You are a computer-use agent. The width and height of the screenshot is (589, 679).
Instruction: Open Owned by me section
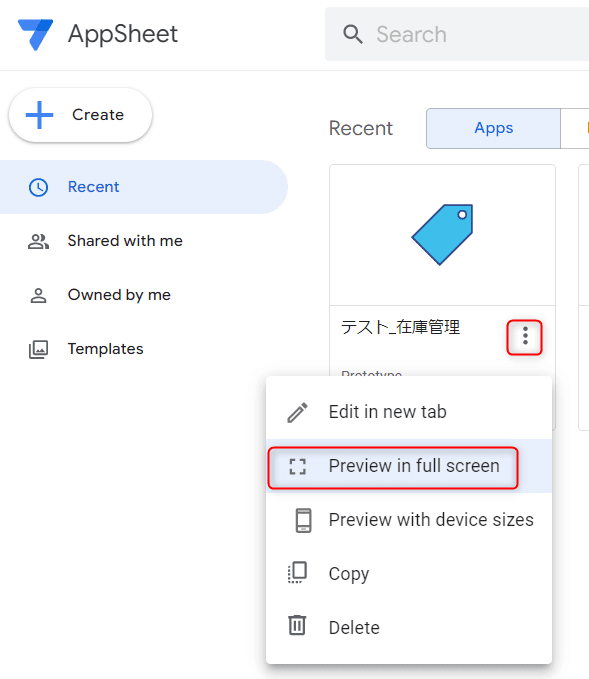143,295
